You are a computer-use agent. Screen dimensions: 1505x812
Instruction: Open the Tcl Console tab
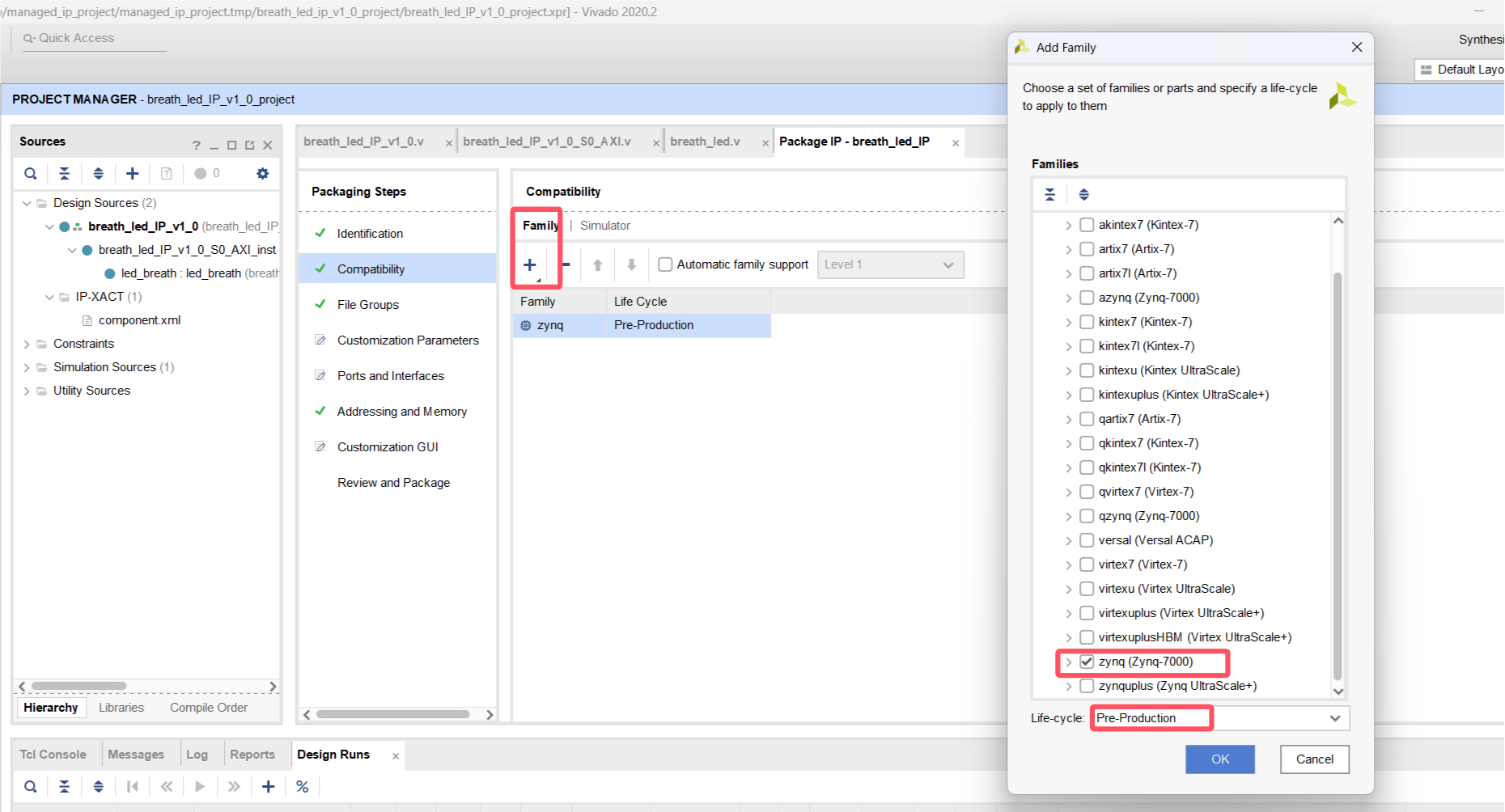point(53,755)
